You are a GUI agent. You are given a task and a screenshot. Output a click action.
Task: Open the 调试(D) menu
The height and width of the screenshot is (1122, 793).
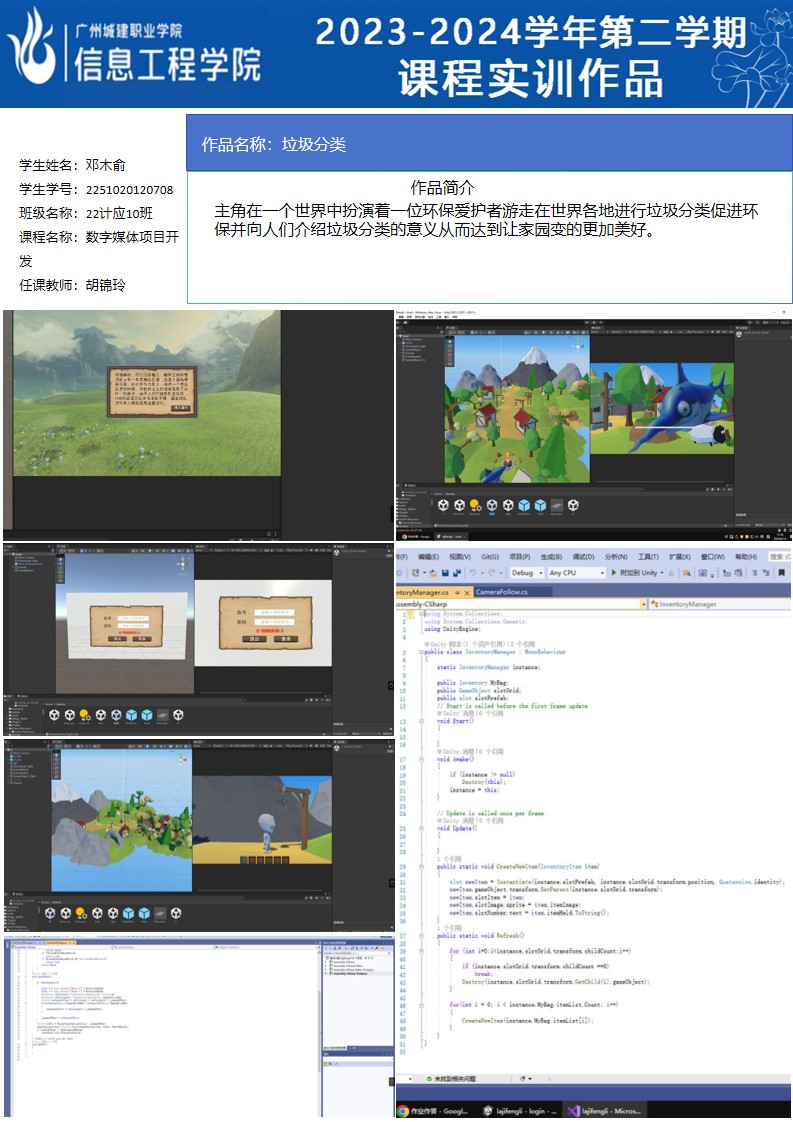[583, 556]
